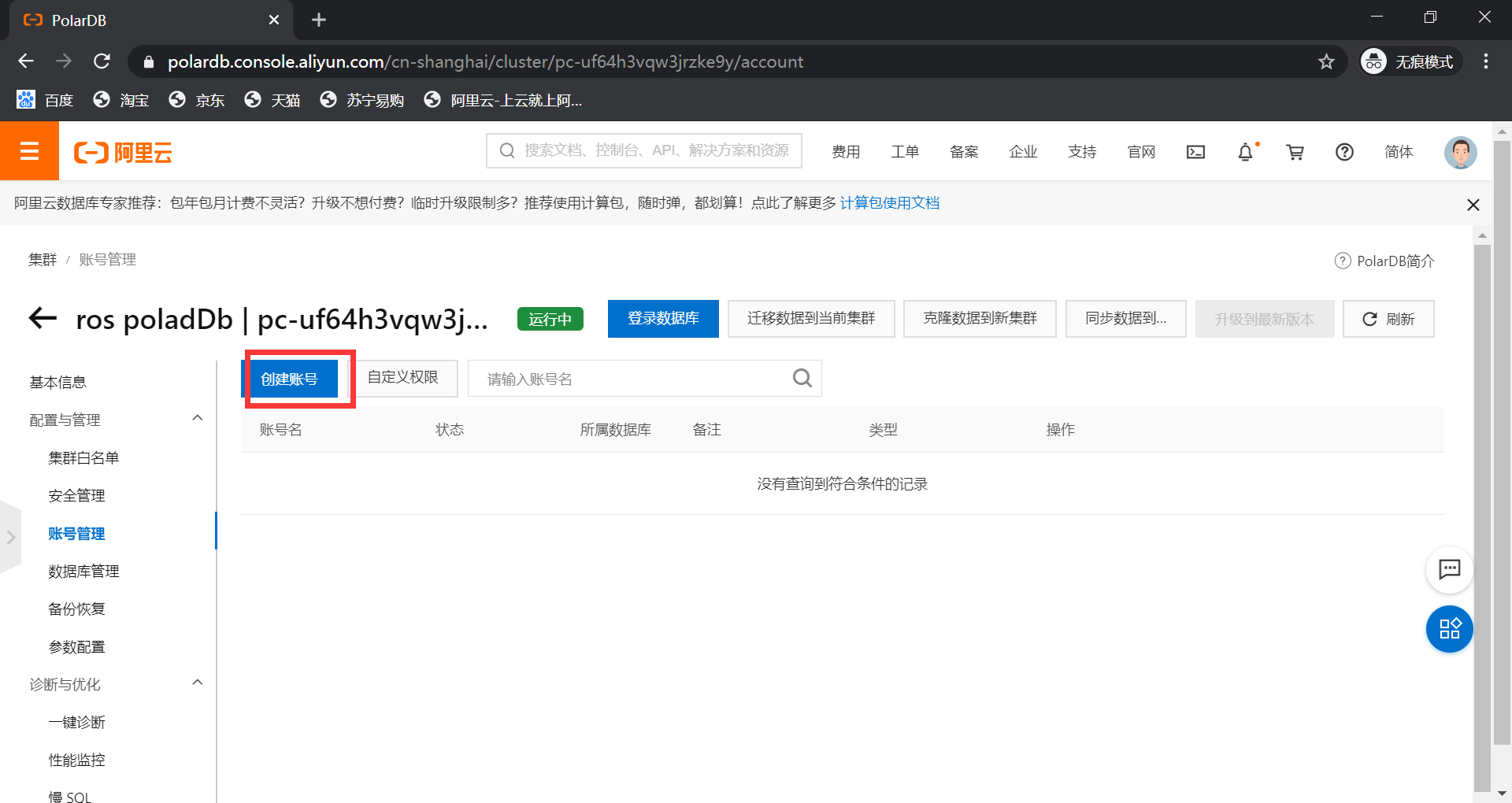Open the 企业 menu
1512x803 pixels.
click(x=1023, y=152)
